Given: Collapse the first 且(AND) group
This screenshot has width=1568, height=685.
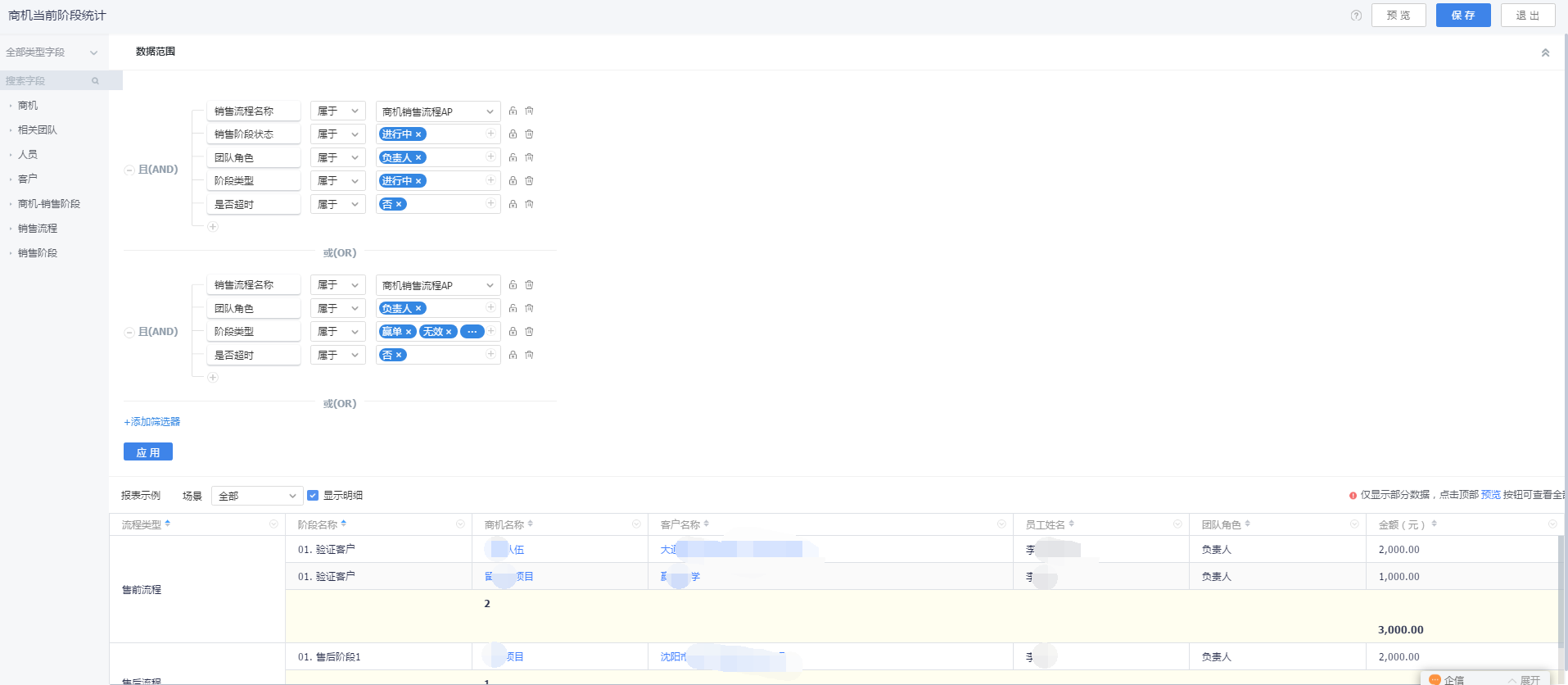Looking at the screenshot, I should pyautogui.click(x=129, y=170).
